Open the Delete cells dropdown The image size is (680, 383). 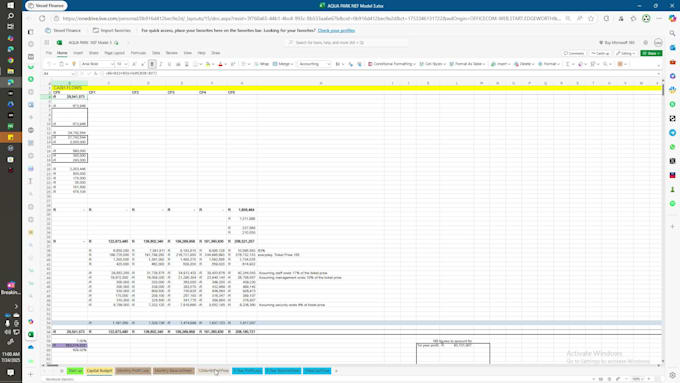[x=524, y=64]
